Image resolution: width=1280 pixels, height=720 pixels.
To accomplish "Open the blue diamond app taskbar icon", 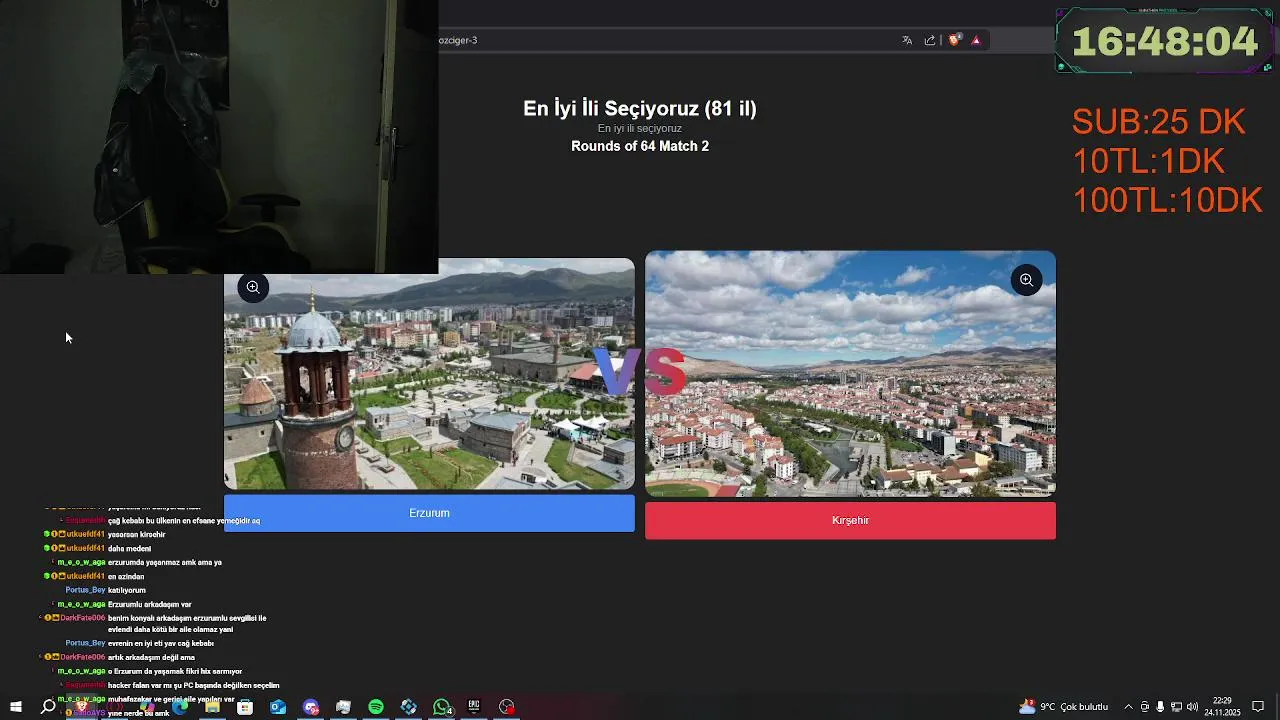I will (409, 707).
